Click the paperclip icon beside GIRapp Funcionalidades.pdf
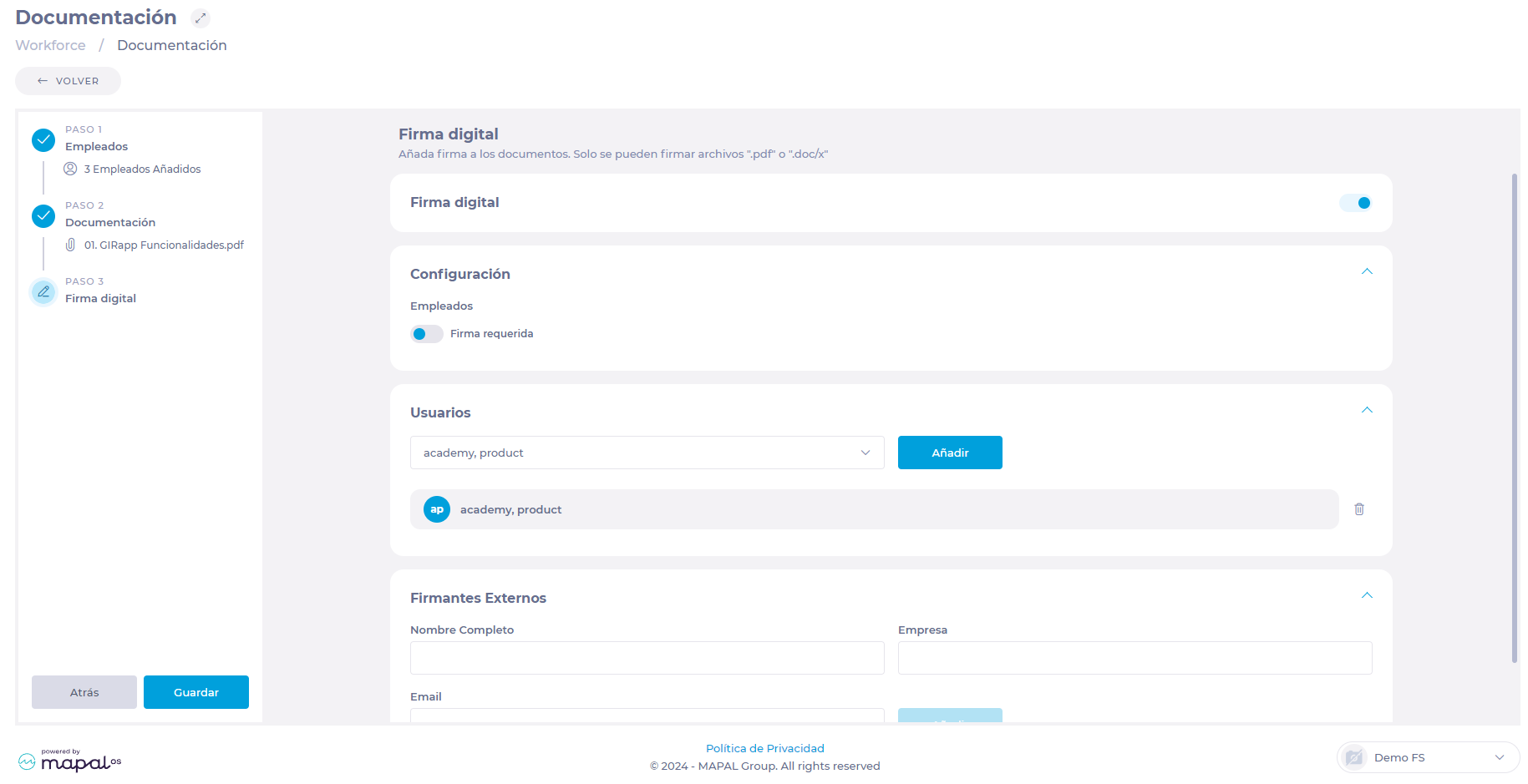 tap(71, 245)
